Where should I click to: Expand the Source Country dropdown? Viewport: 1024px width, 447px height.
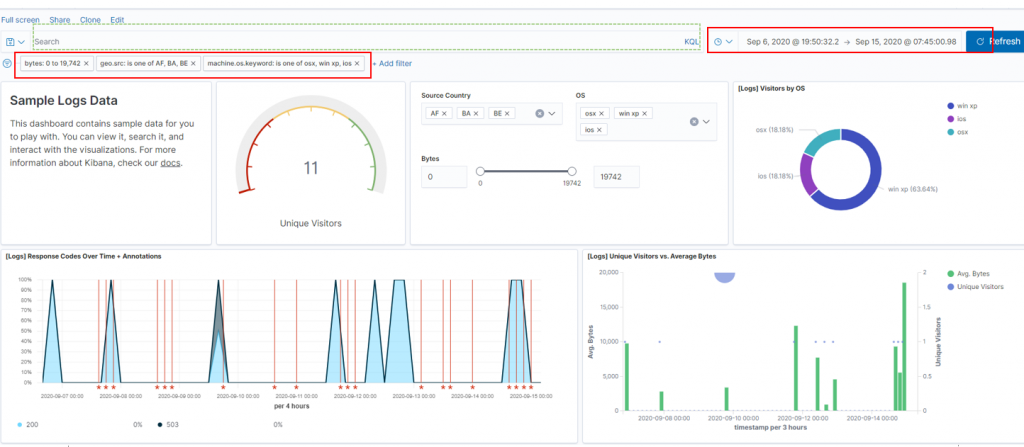point(552,113)
